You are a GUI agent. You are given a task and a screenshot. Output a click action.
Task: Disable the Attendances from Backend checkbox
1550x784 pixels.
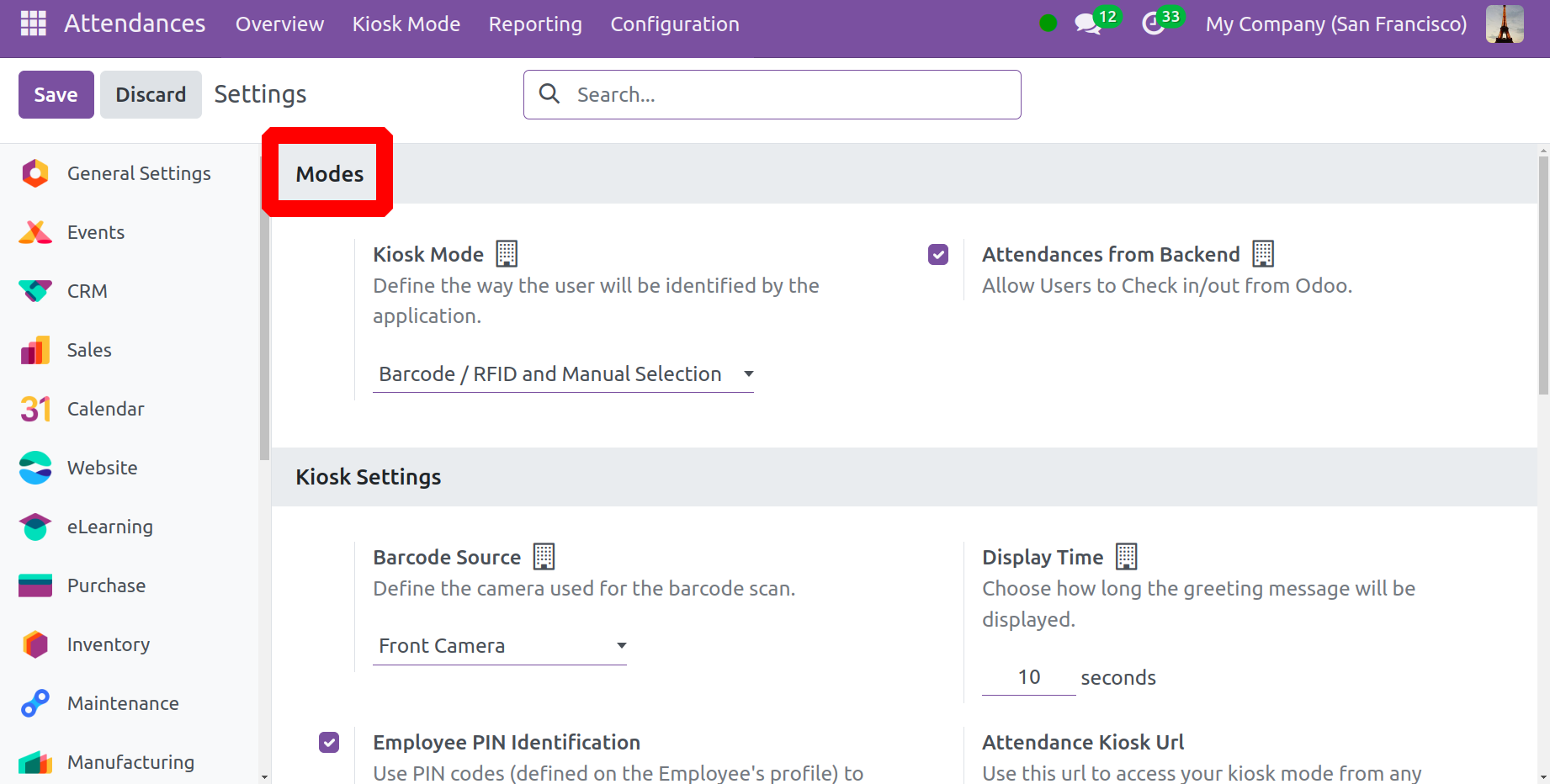pos(938,254)
